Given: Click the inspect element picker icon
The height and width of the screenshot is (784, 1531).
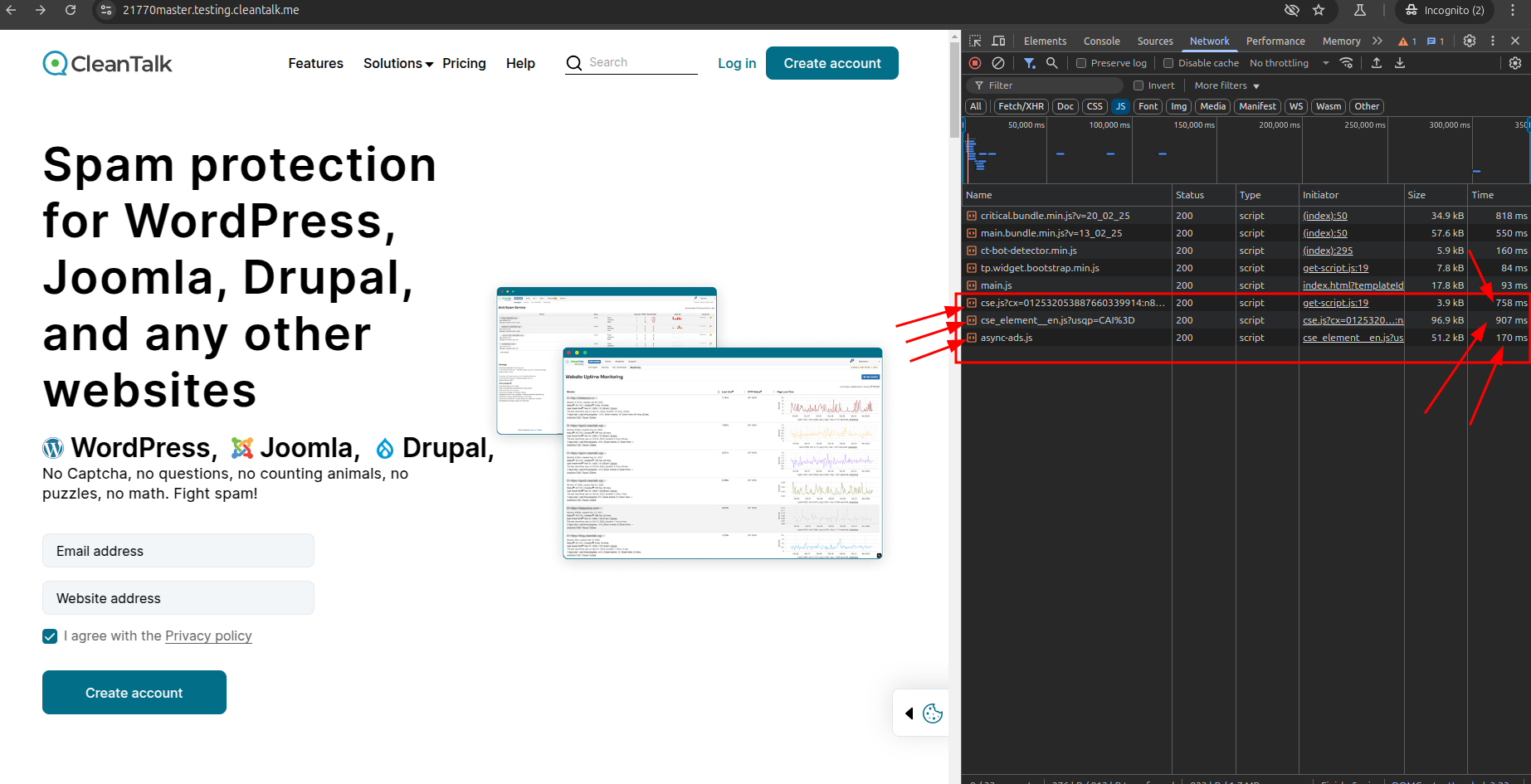Looking at the screenshot, I should (x=976, y=41).
